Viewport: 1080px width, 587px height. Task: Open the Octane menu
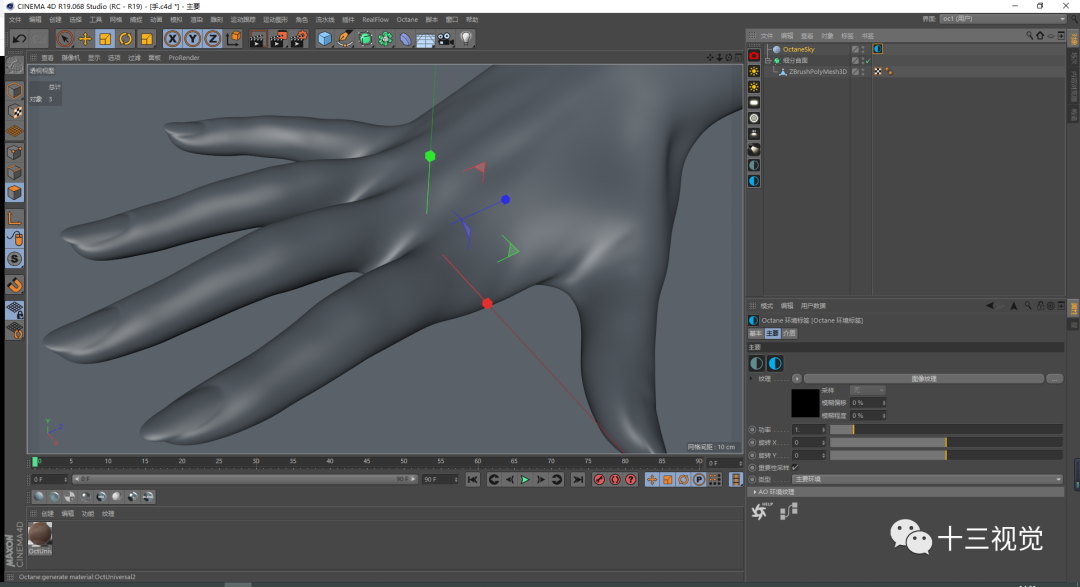(407, 19)
